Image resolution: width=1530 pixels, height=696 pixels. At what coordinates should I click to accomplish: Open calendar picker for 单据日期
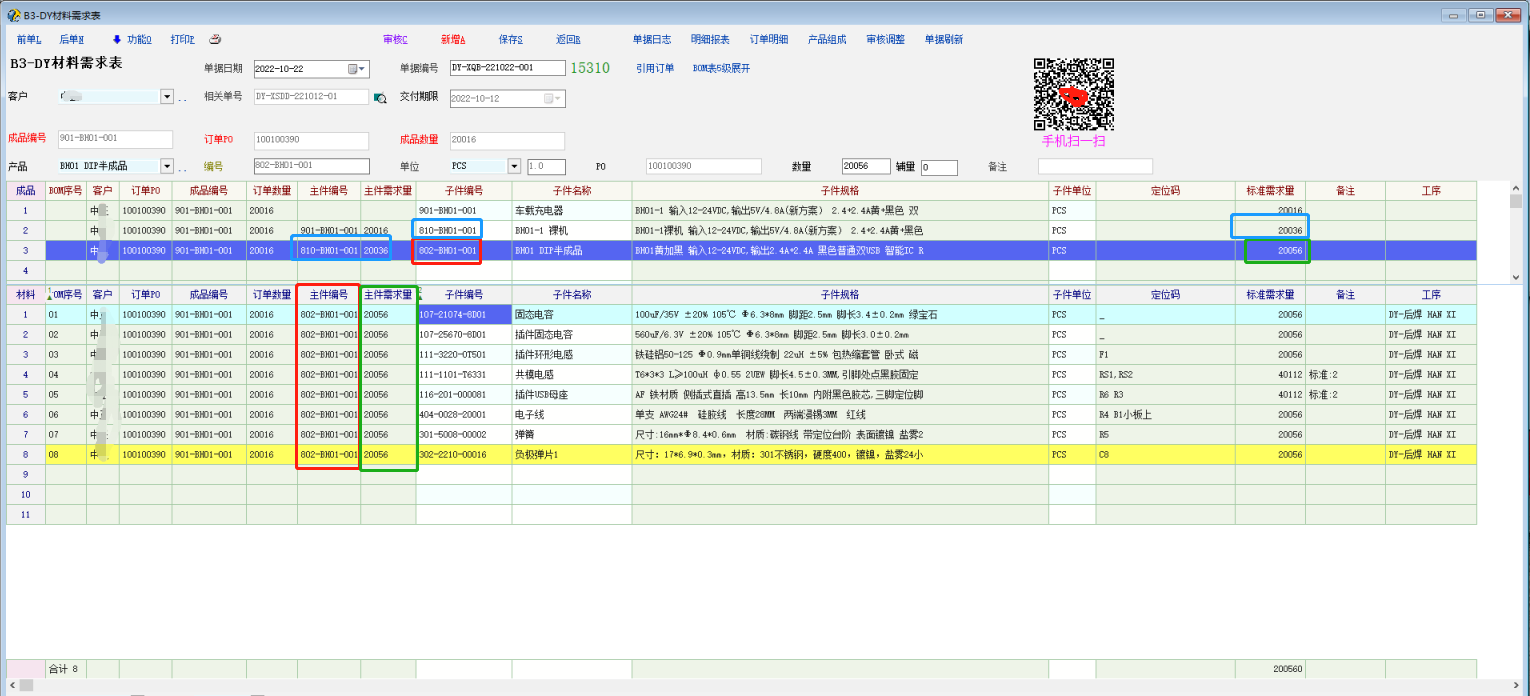pyautogui.click(x=357, y=69)
